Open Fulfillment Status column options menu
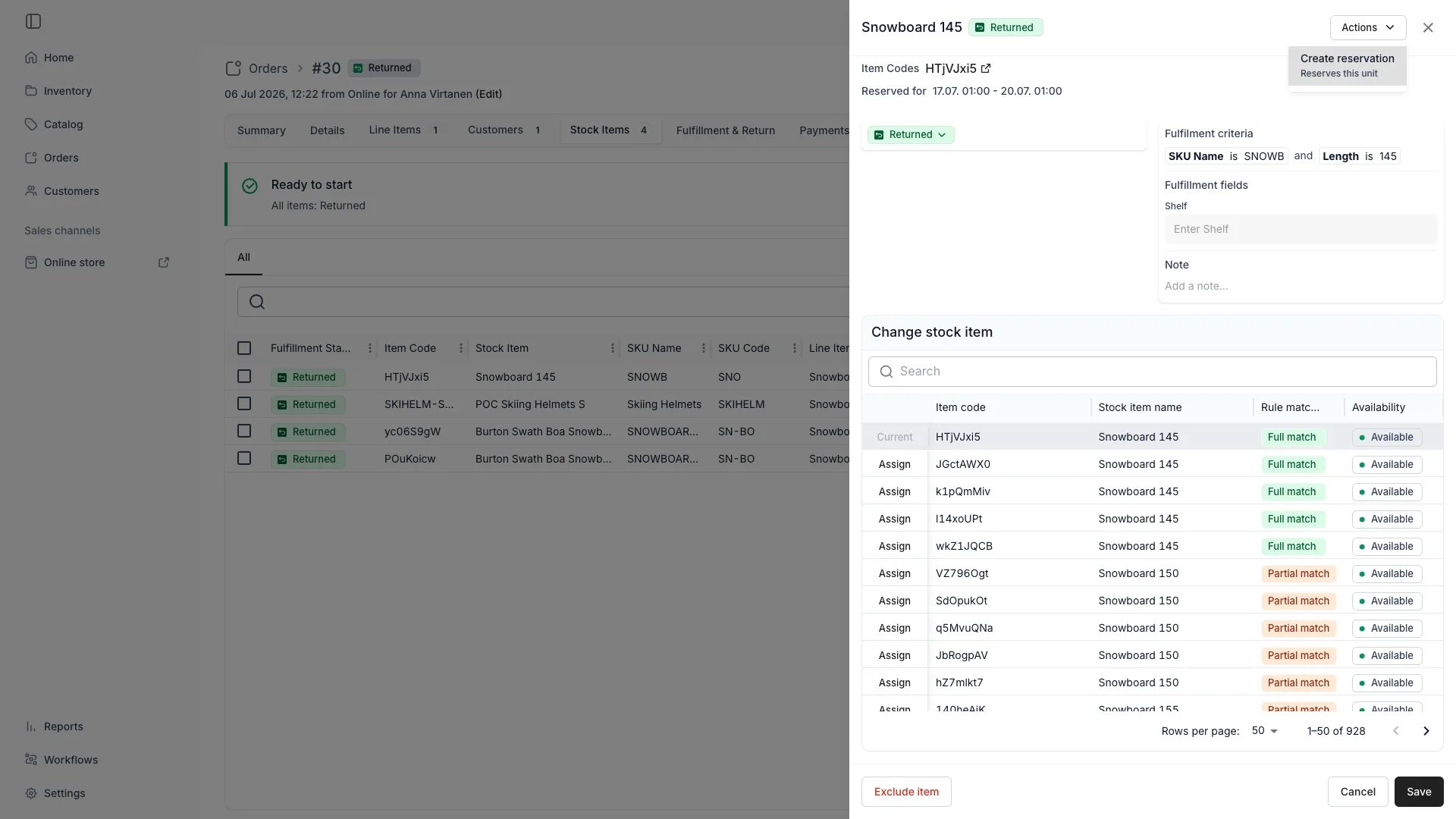This screenshot has height=819, width=1456. pos(370,348)
